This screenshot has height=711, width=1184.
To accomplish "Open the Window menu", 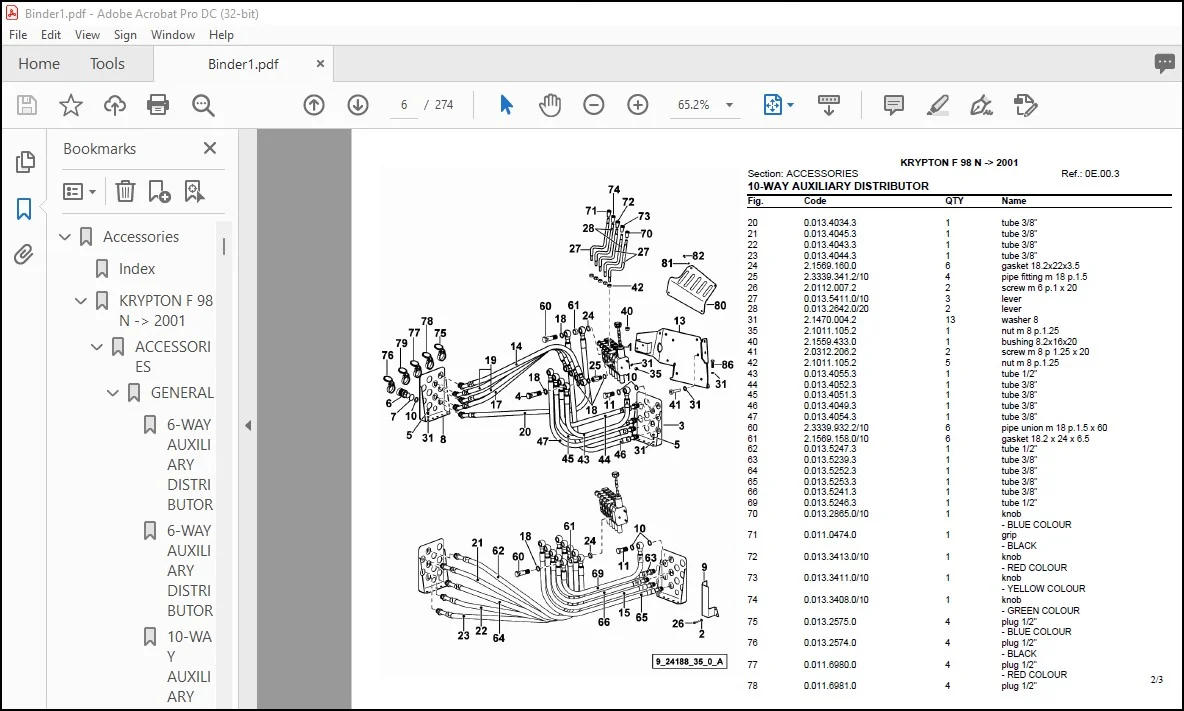I will pyautogui.click(x=172, y=35).
